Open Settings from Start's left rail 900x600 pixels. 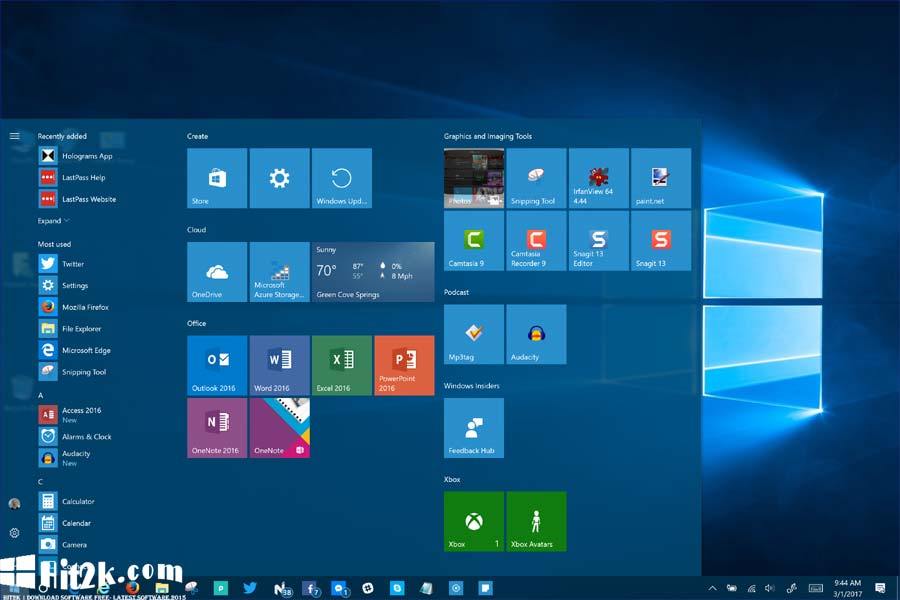click(x=15, y=533)
